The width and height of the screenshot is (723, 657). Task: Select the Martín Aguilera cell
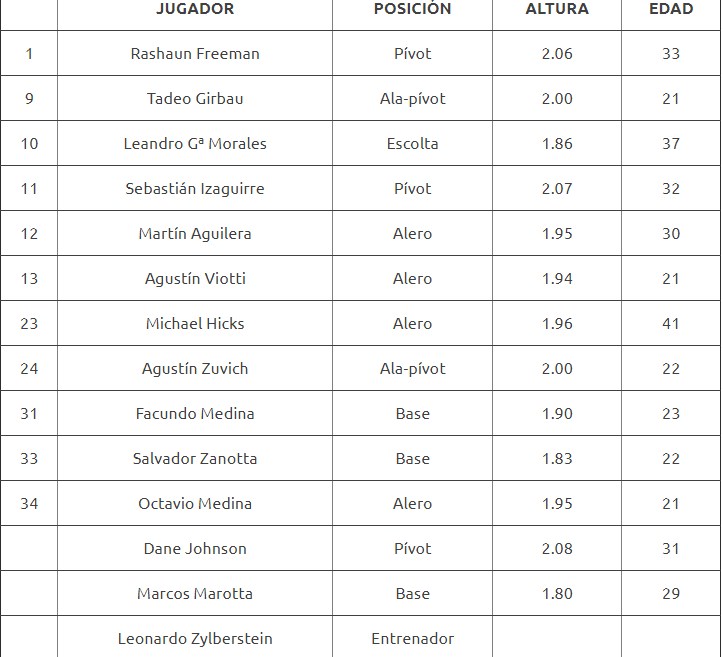point(195,234)
